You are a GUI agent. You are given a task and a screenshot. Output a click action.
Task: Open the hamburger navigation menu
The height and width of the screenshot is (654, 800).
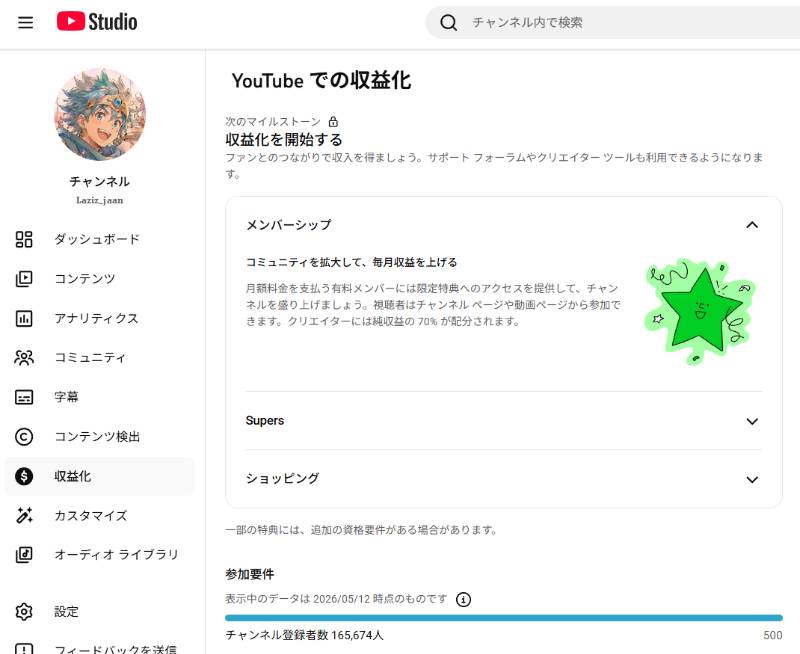(x=26, y=22)
